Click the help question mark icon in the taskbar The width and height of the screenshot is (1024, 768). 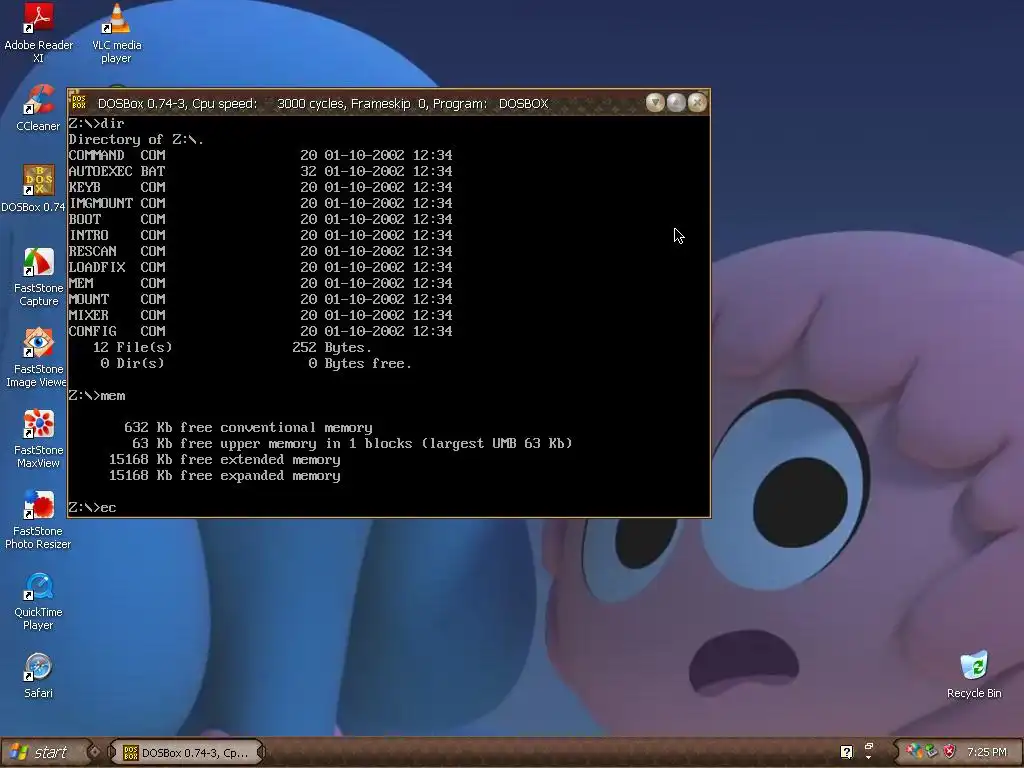[846, 752]
